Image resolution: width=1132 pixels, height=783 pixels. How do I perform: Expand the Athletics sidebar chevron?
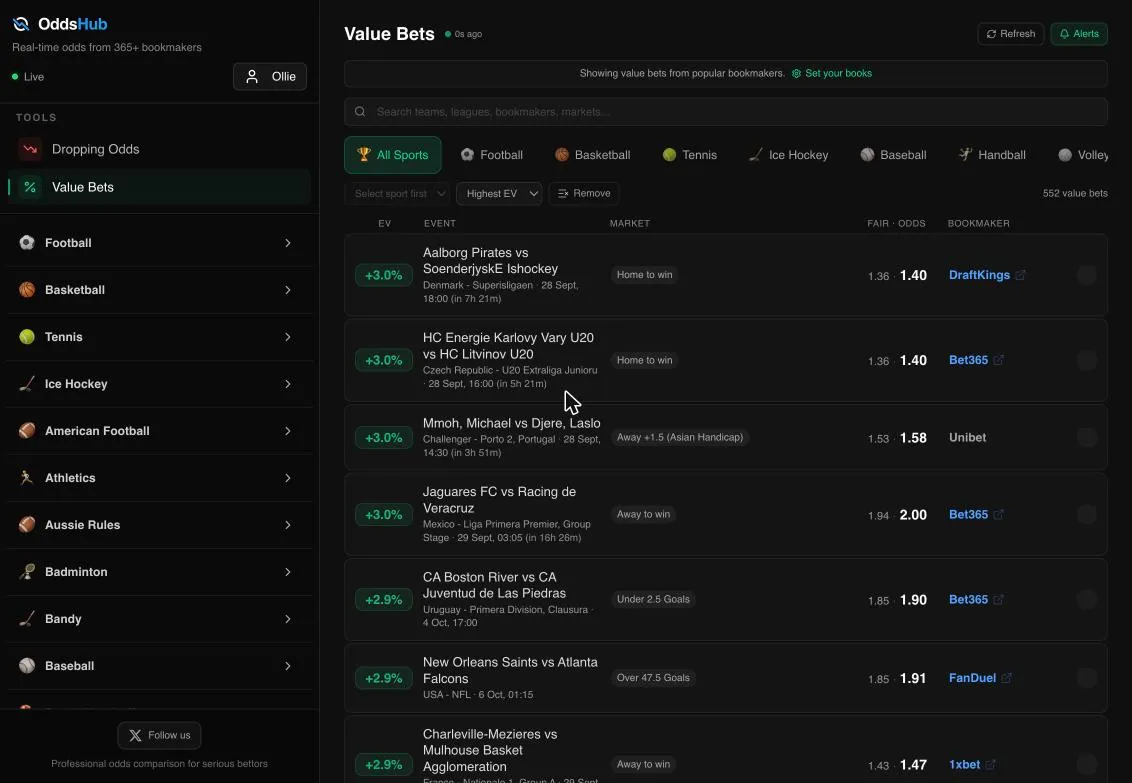tap(288, 478)
